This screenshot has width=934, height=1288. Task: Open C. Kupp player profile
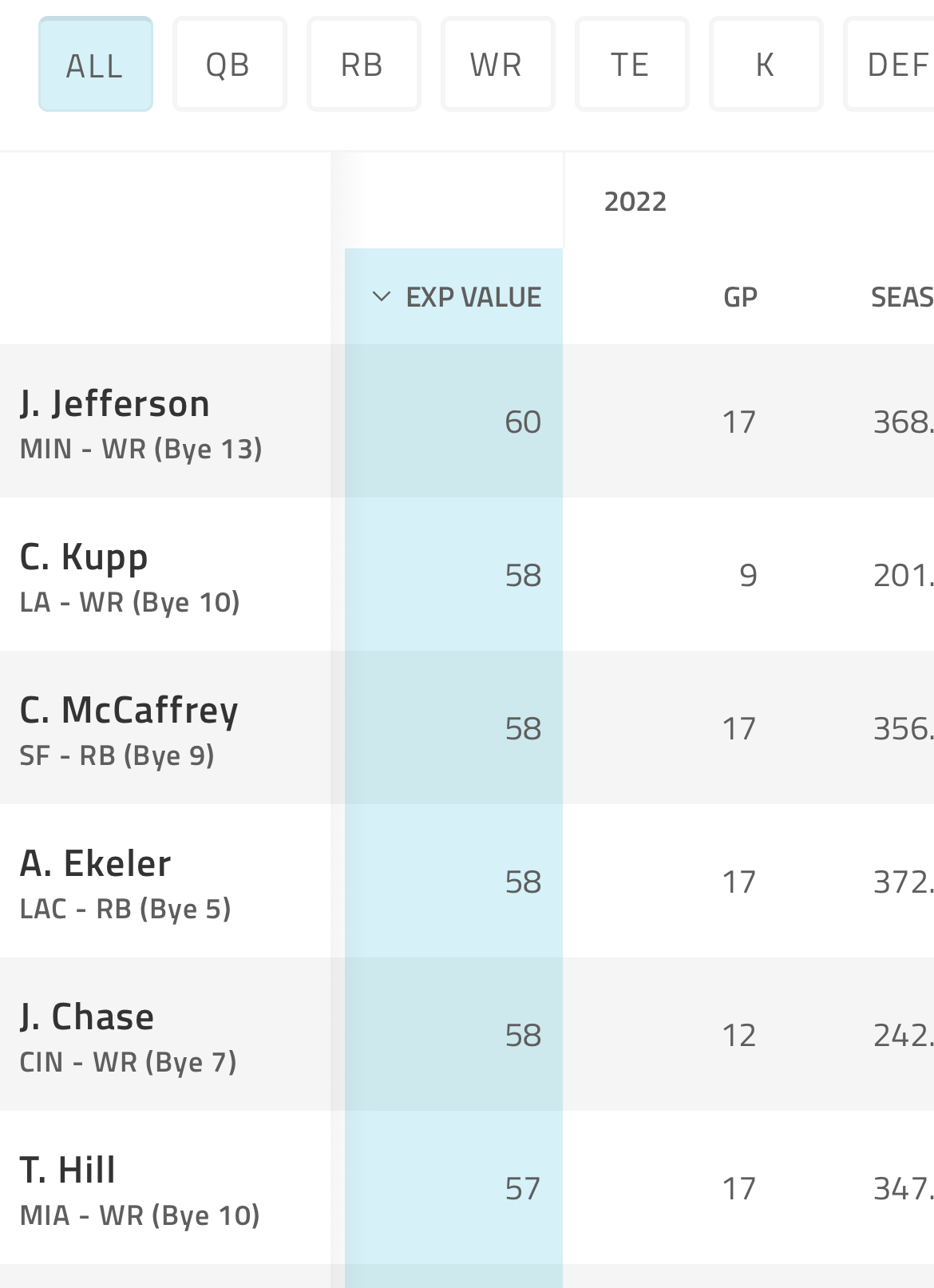84,557
